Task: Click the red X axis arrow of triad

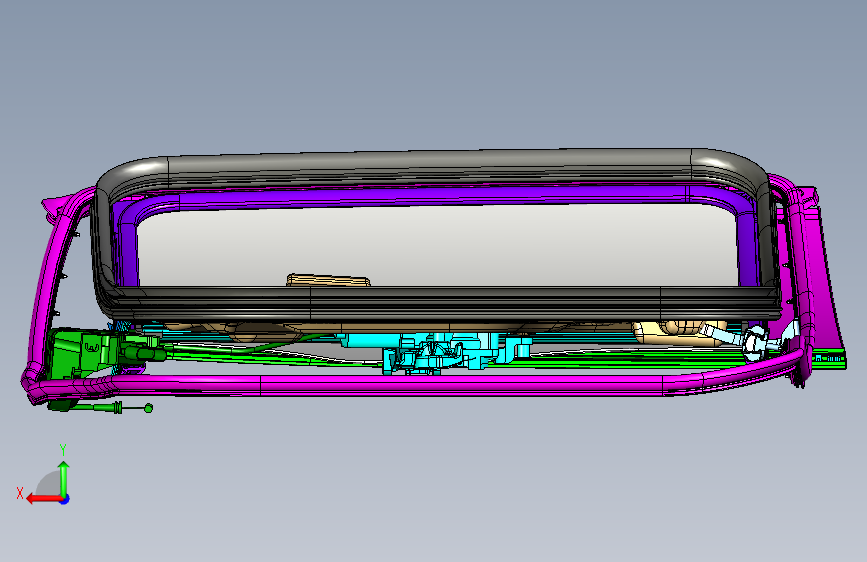Action: (x=43, y=499)
